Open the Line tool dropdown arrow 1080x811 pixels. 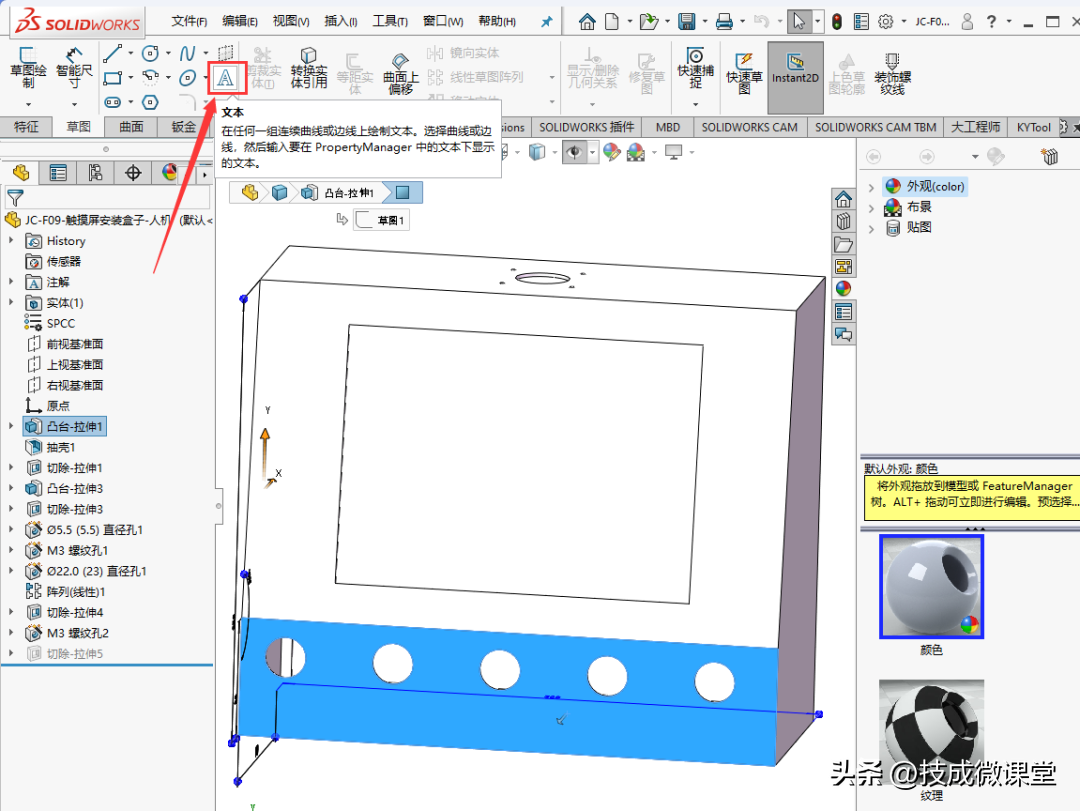click(131, 53)
